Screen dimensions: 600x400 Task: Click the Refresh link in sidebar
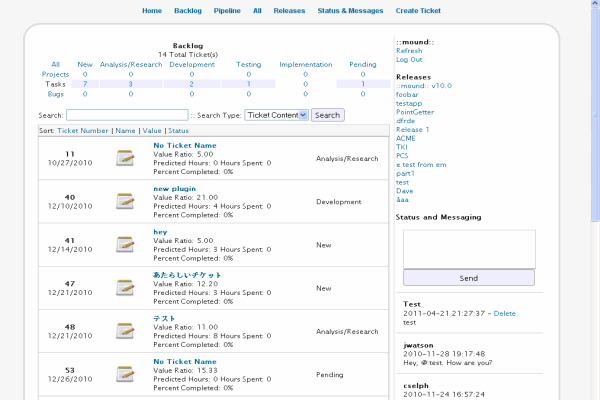(409, 51)
